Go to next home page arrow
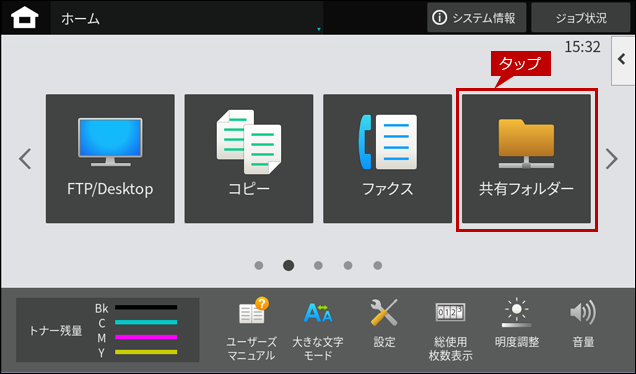 [x=612, y=159]
